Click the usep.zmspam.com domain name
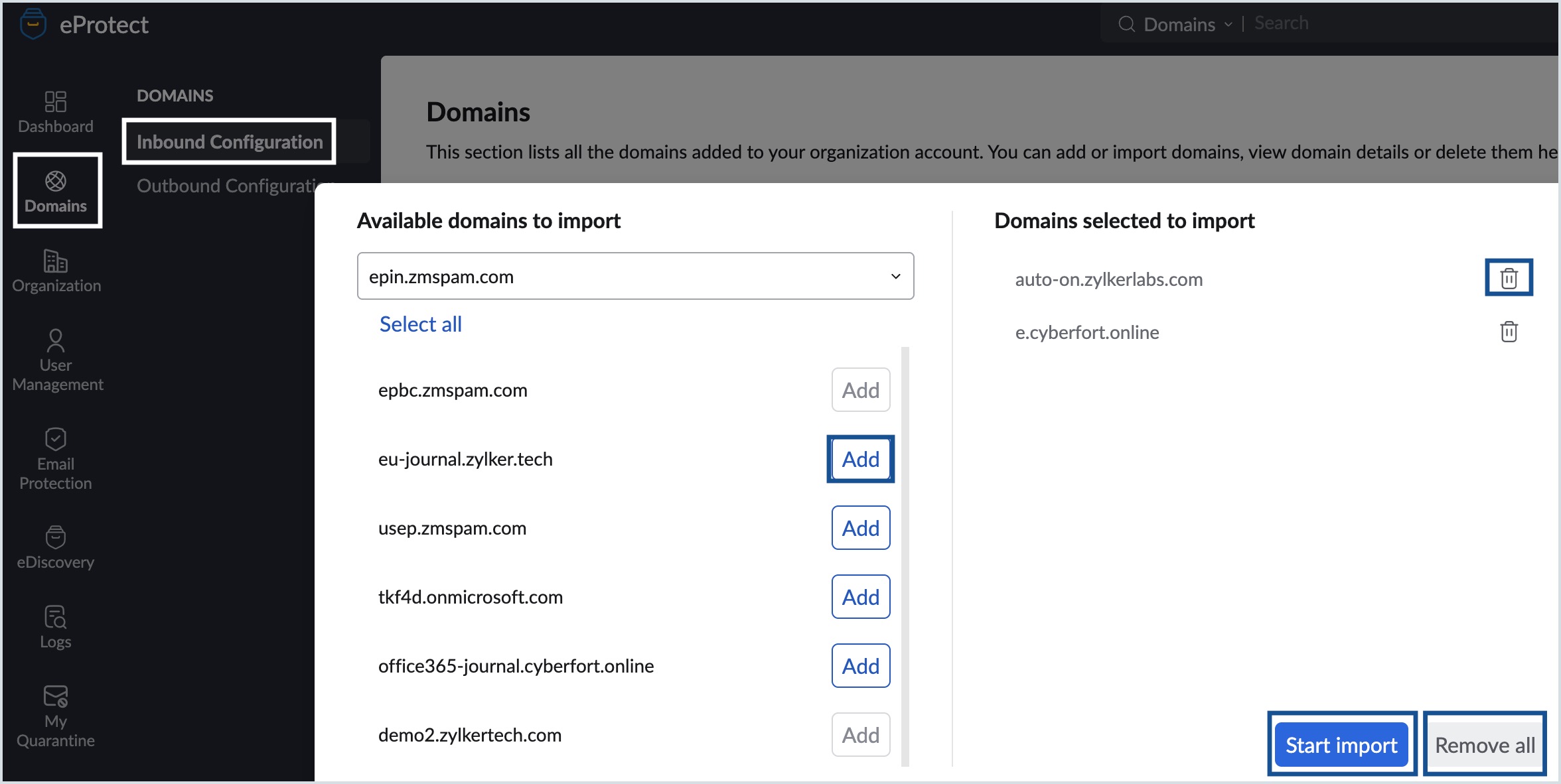Screen dimensions: 1561x784 point(452,528)
